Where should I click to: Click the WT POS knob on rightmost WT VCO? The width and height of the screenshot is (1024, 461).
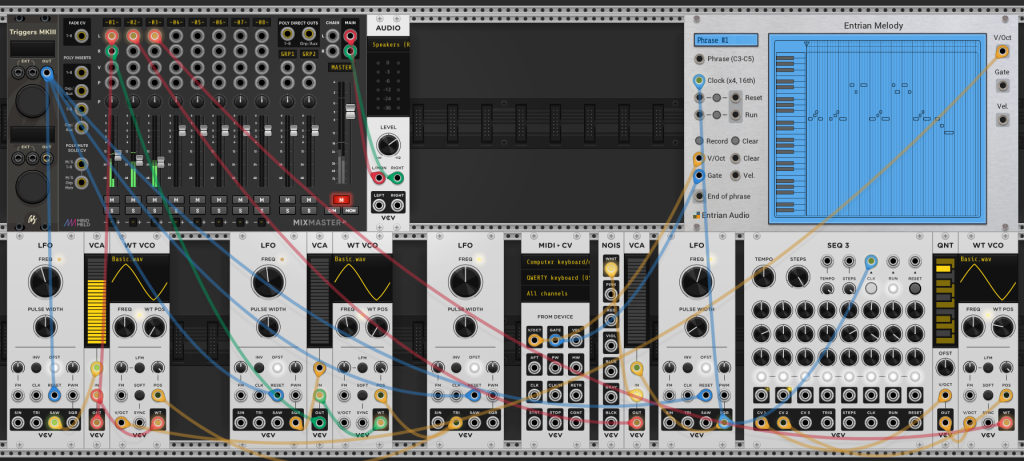(1002, 326)
